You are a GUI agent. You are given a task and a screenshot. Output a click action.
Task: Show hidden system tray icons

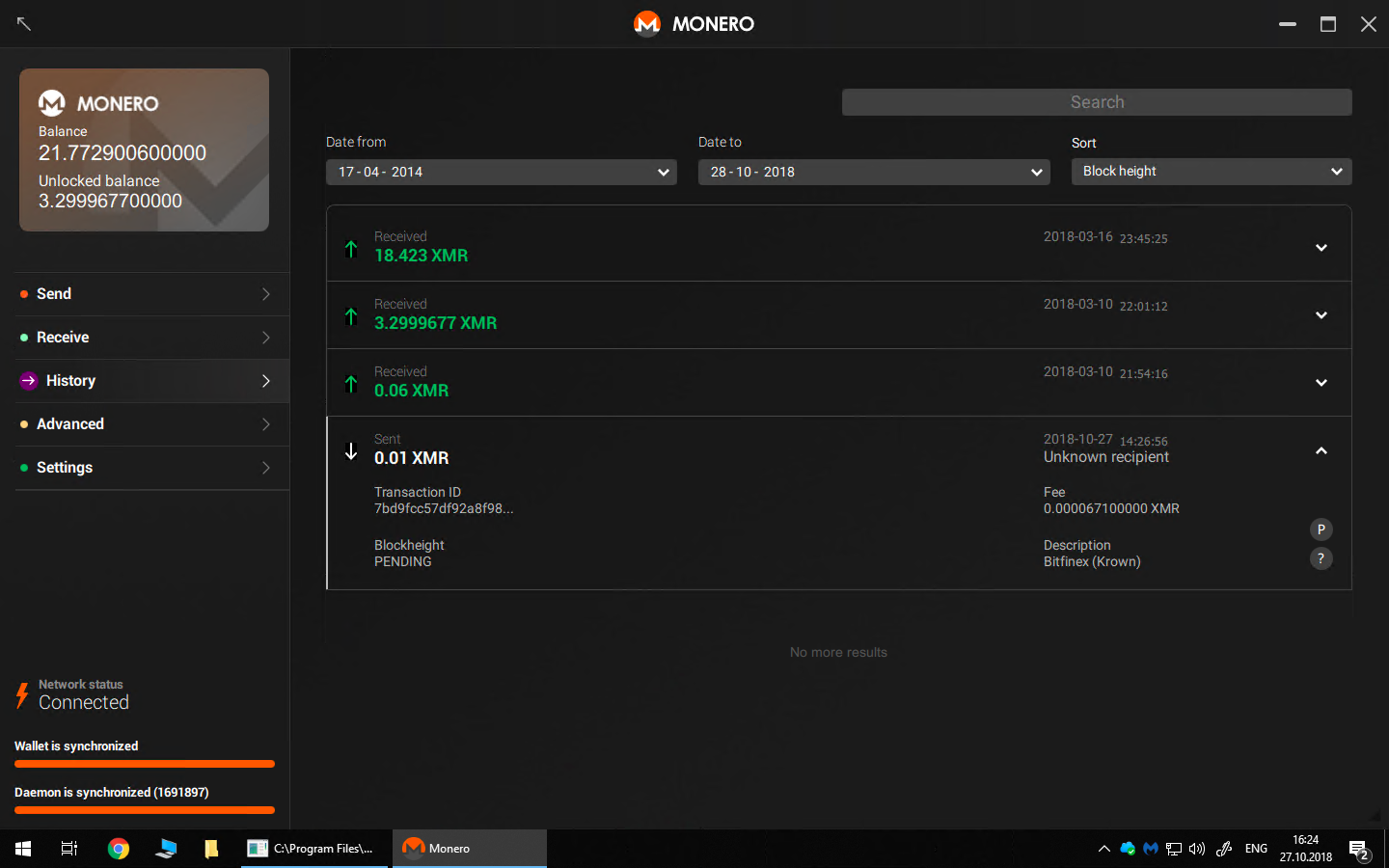pos(1103,849)
